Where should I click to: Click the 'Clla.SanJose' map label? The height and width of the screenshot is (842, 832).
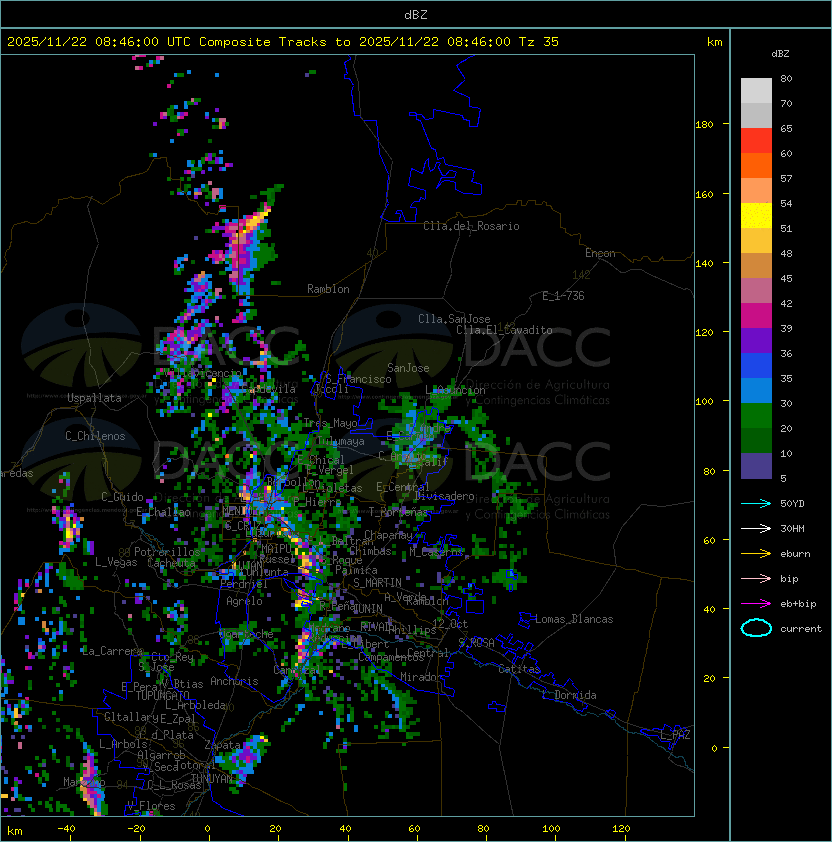(454, 319)
